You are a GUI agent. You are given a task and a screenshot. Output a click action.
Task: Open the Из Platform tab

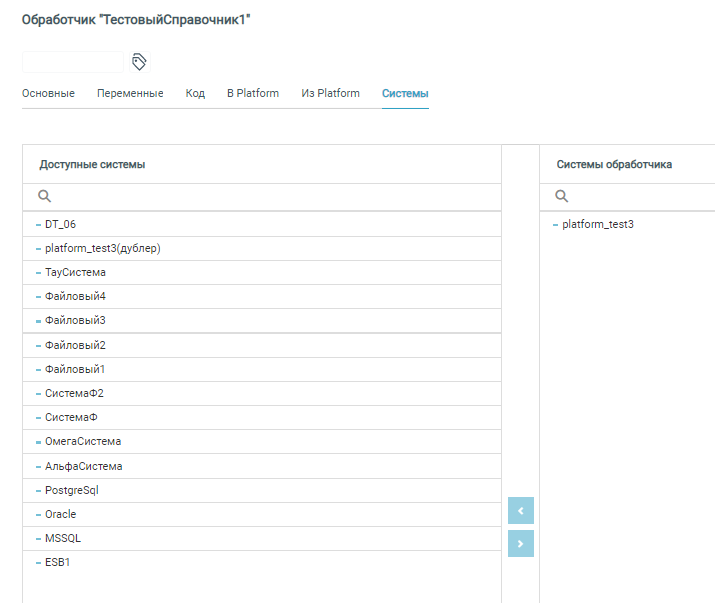point(330,94)
